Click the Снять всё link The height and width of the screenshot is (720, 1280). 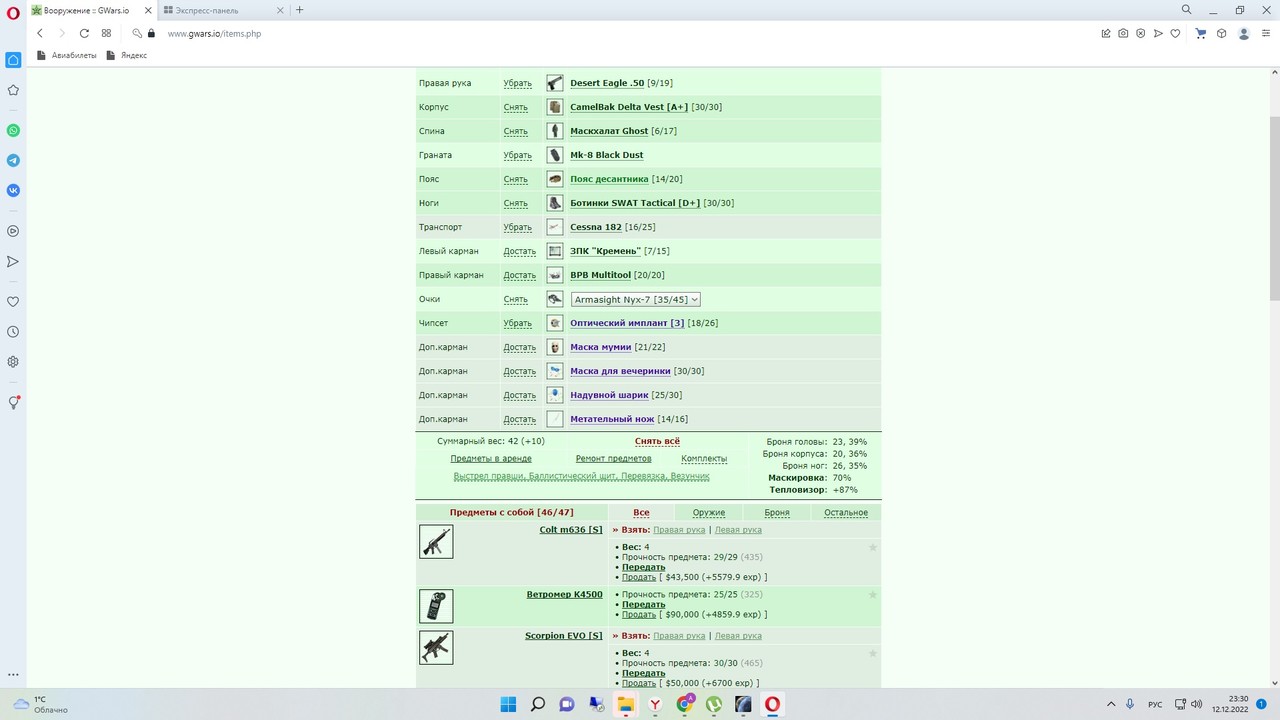[x=657, y=441]
